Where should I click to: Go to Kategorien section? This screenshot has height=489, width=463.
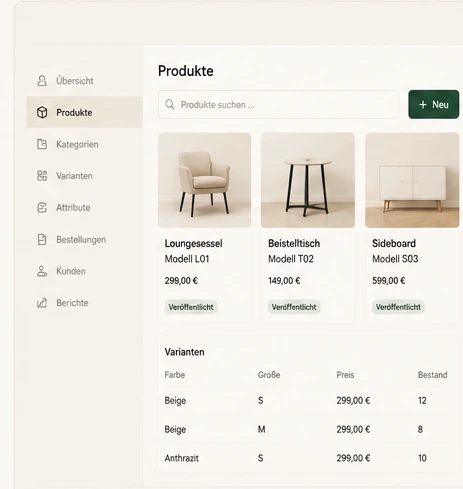85,144
